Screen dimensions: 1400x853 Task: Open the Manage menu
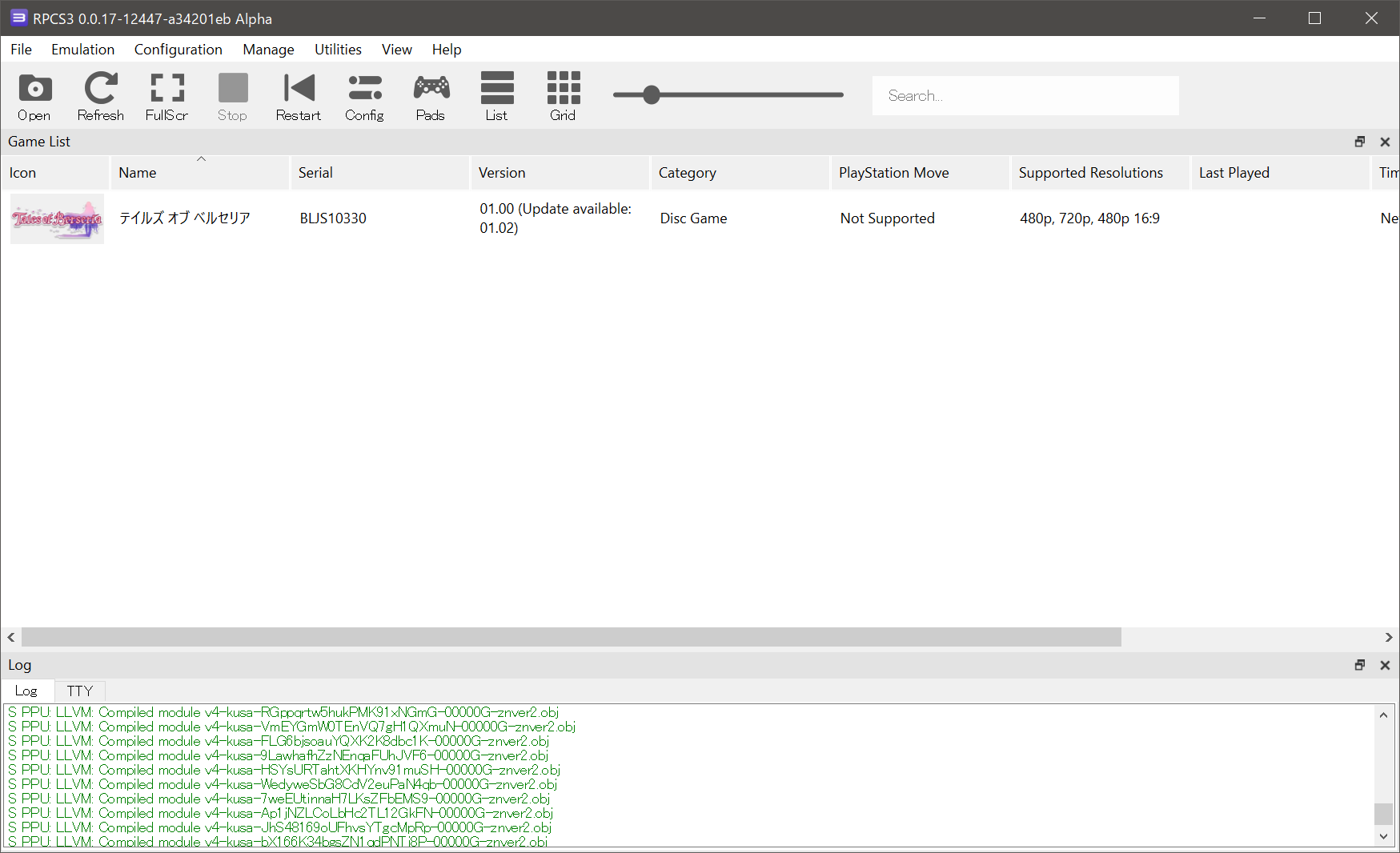(x=269, y=50)
